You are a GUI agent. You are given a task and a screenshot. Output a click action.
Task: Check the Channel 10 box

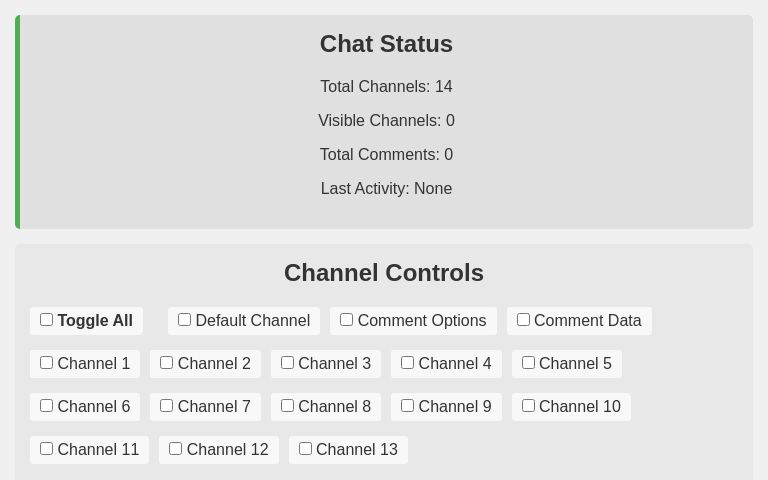(529, 406)
